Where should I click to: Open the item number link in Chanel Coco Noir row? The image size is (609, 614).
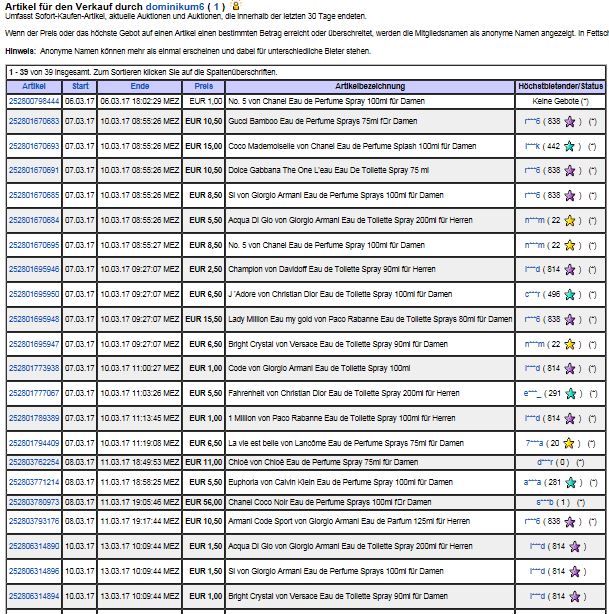coord(34,502)
